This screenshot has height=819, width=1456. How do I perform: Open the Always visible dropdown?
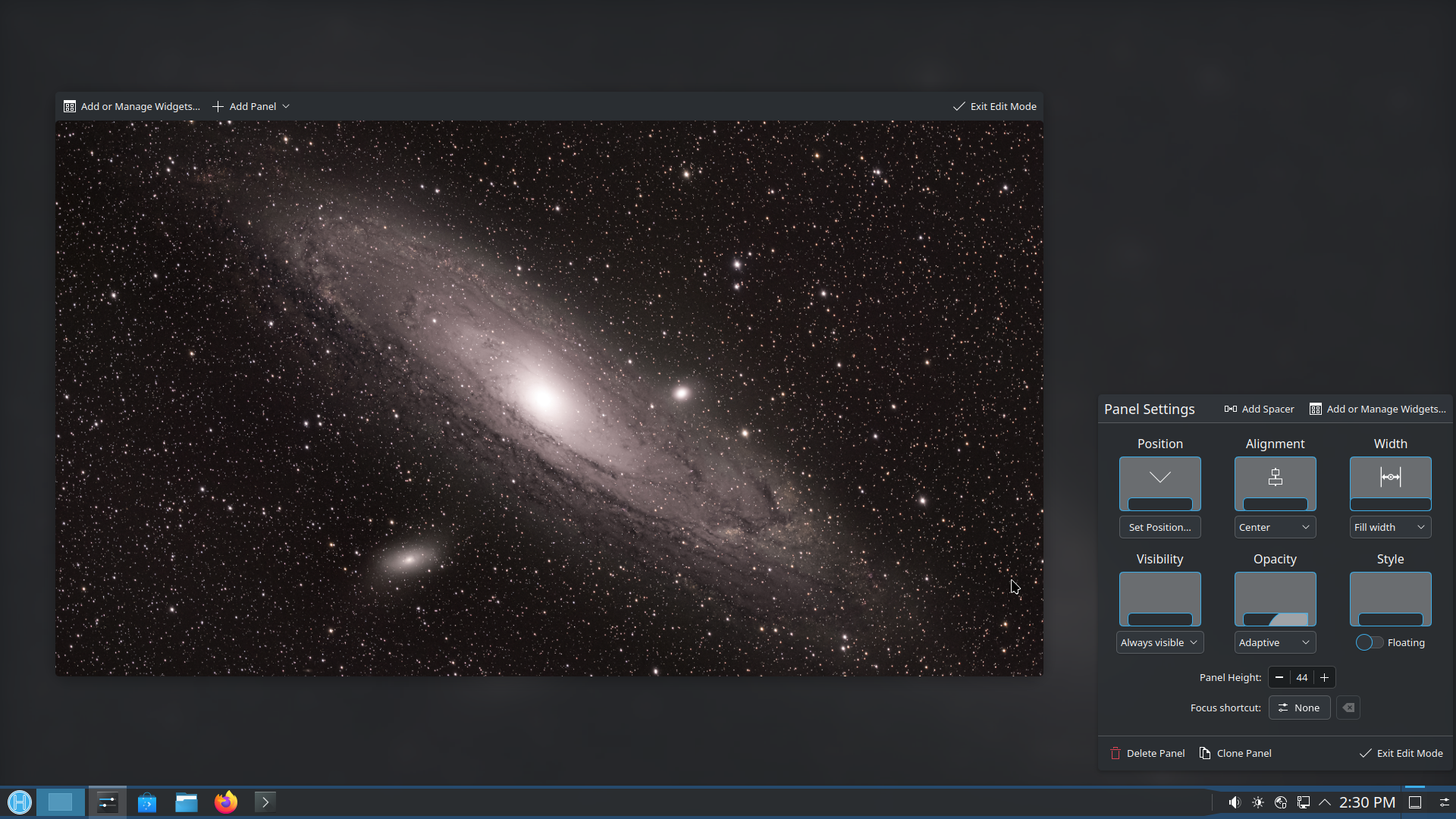click(x=1160, y=643)
